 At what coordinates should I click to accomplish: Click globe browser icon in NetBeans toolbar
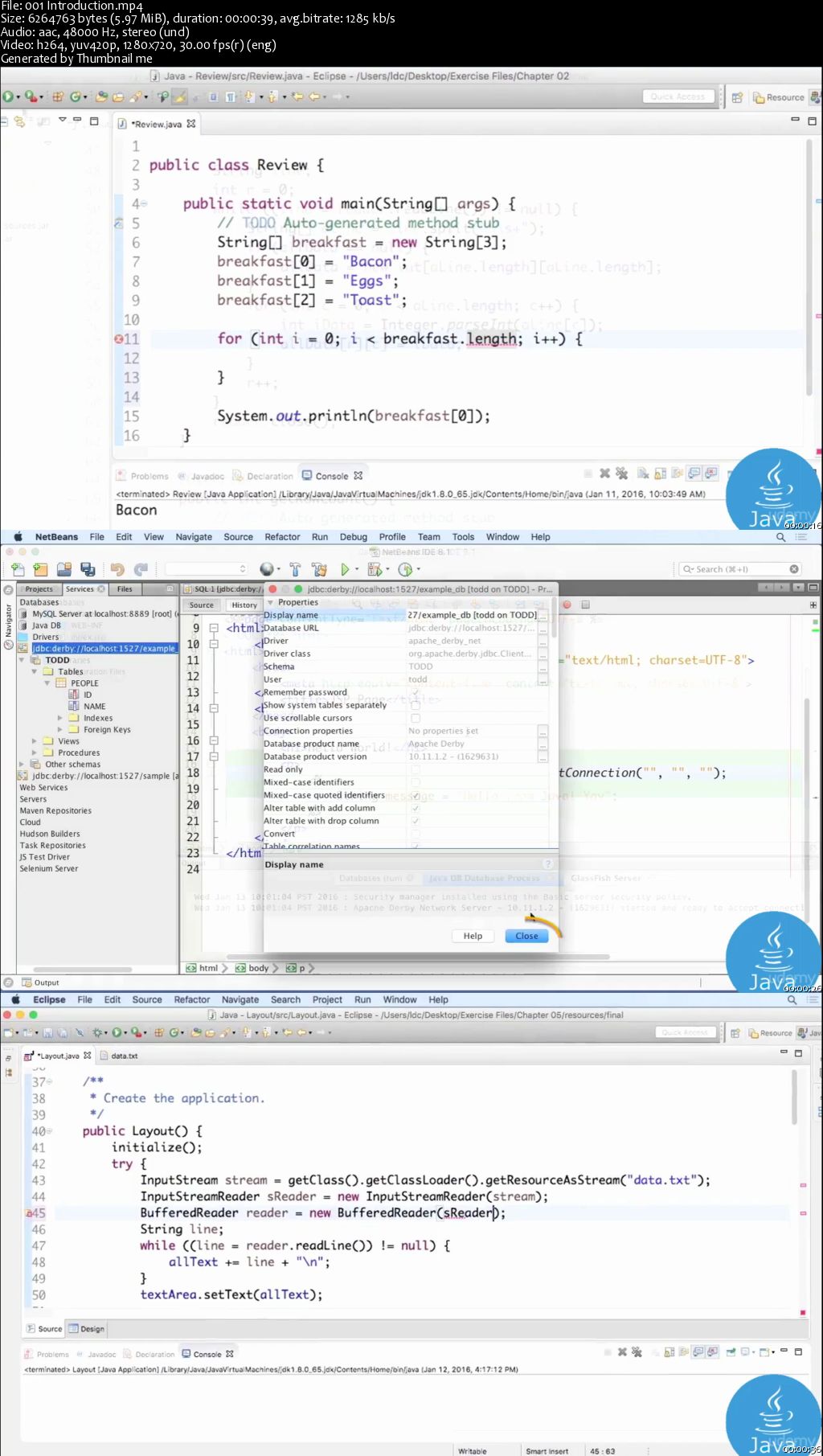267,569
